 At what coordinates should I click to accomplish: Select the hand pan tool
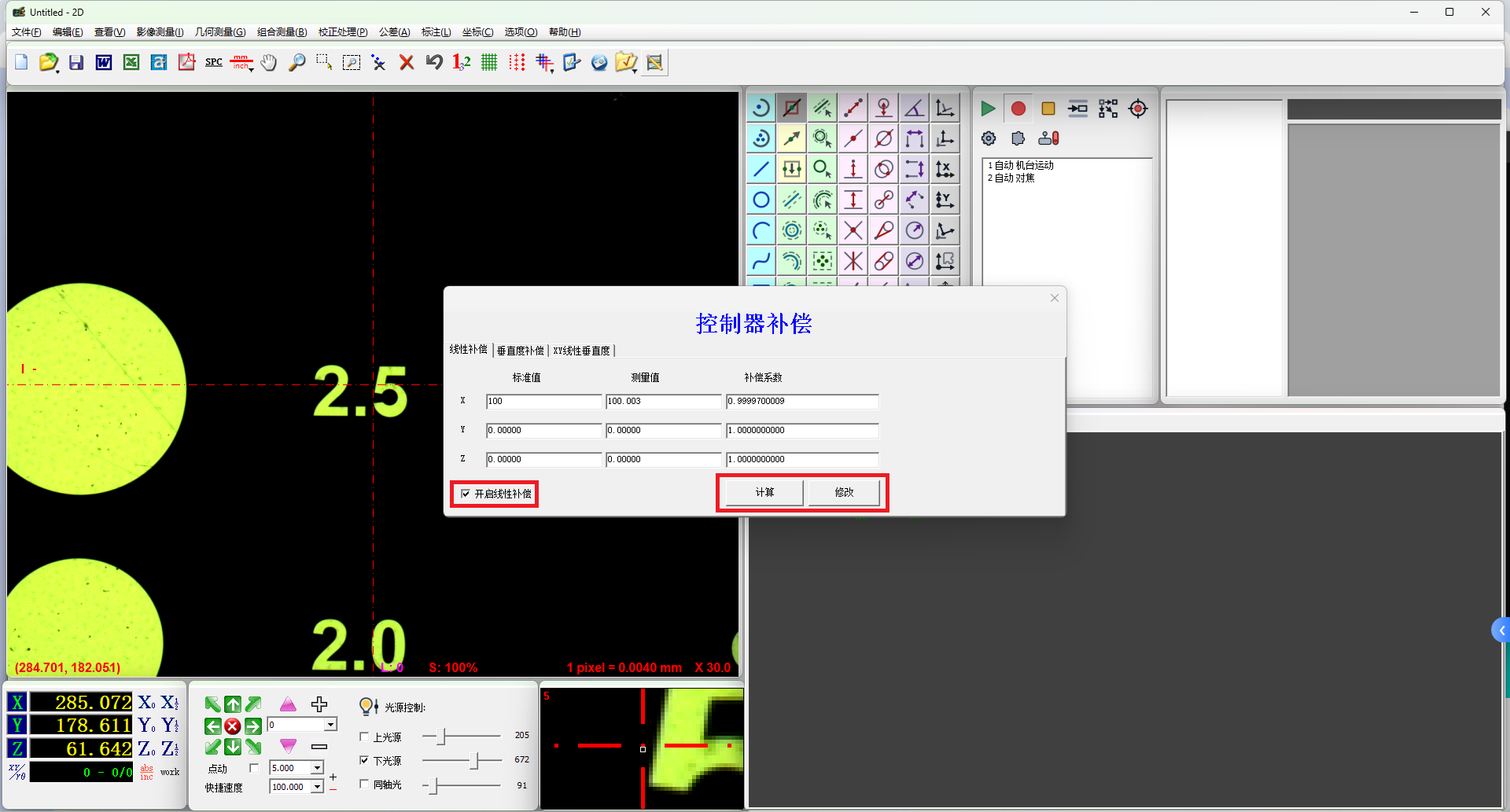(269, 62)
